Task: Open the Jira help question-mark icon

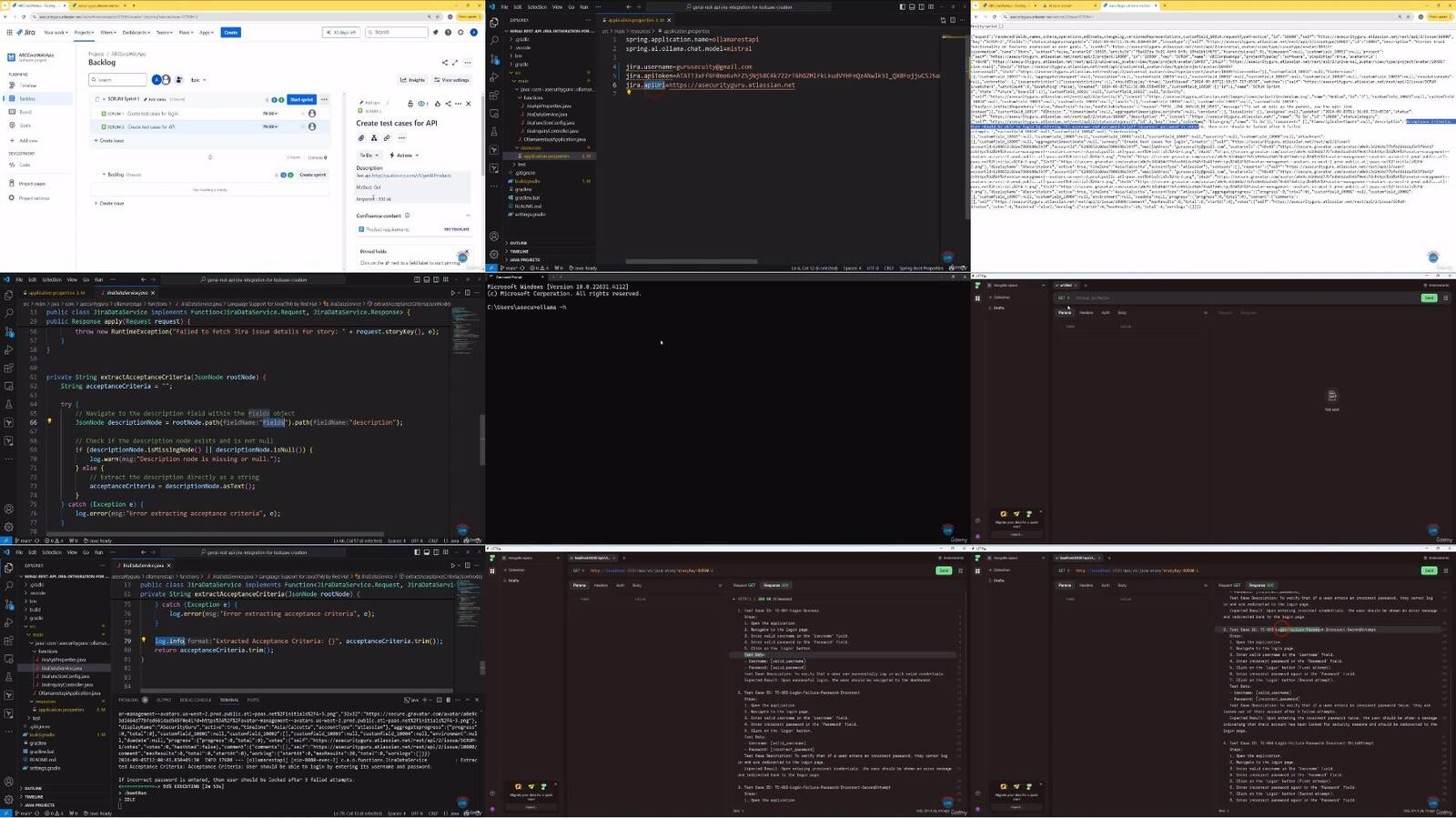Action: point(449,32)
